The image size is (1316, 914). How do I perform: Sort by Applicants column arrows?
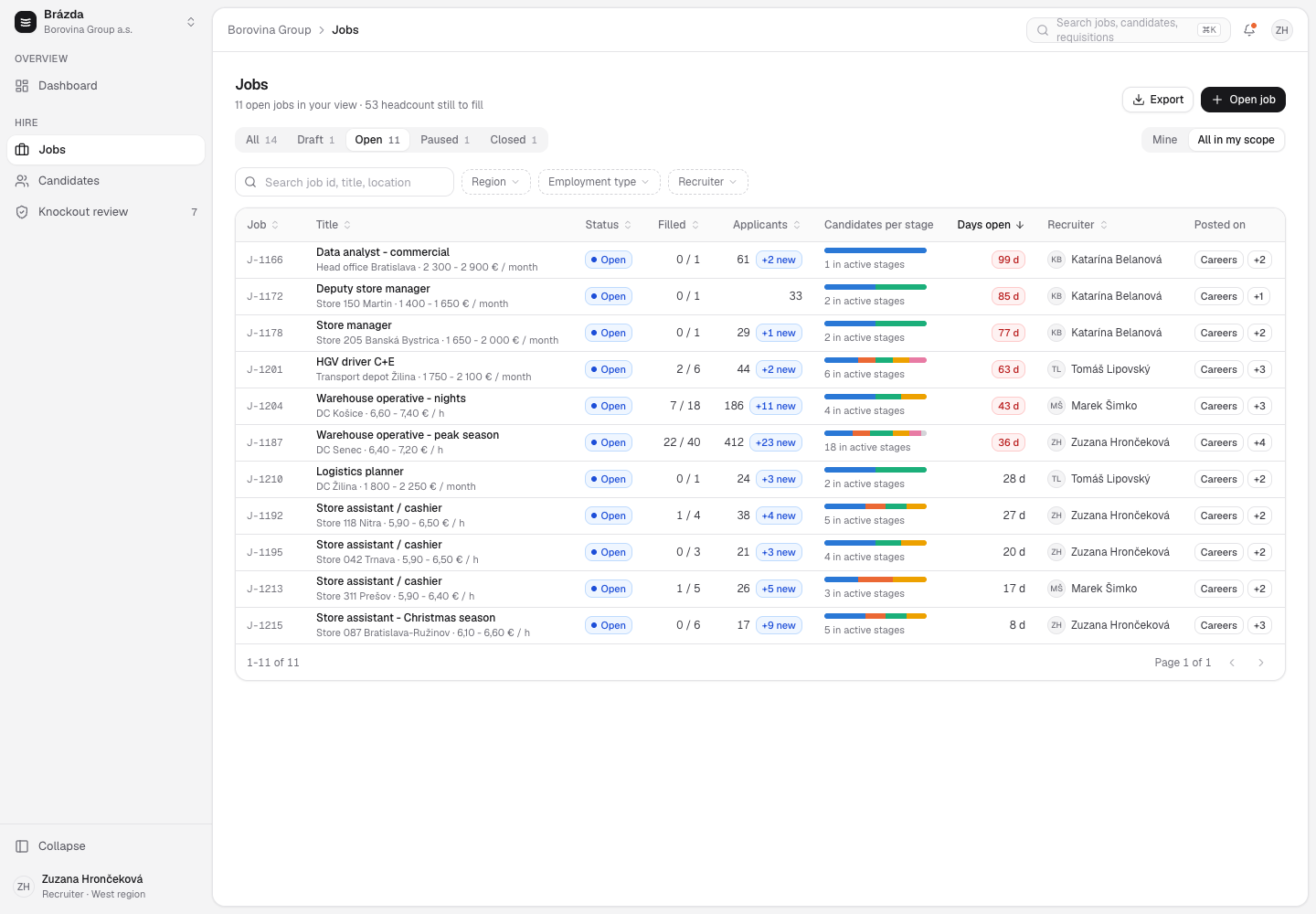[797, 225]
